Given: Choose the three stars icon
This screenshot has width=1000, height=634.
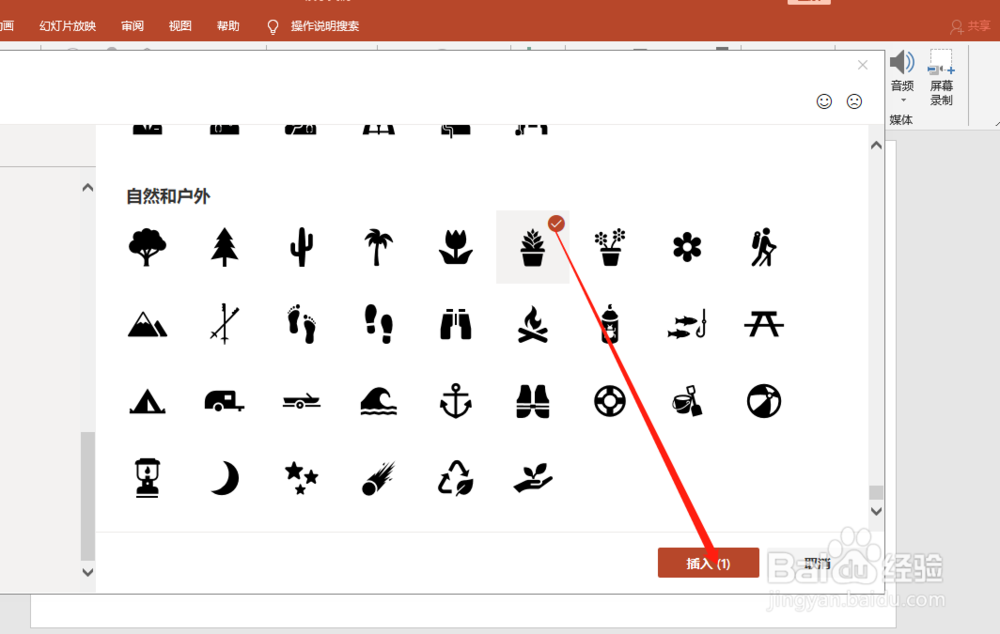Looking at the screenshot, I should click(301, 478).
